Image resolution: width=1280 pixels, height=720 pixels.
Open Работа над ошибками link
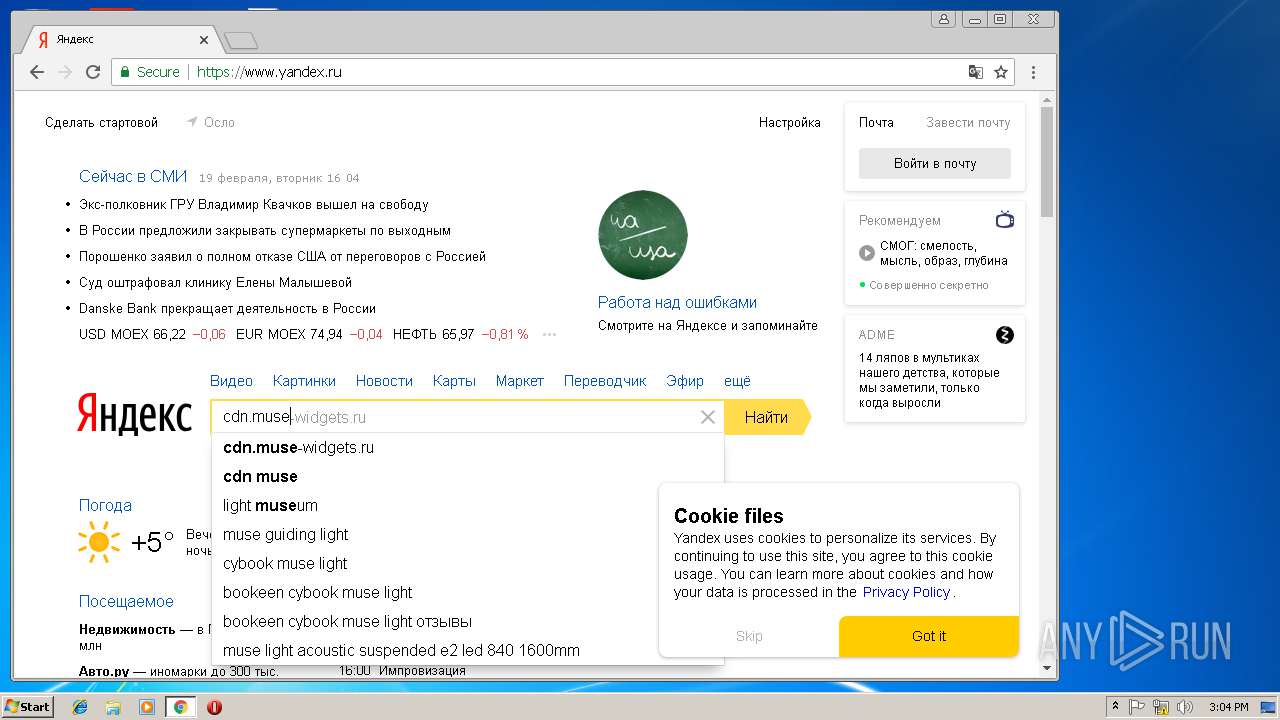[677, 302]
